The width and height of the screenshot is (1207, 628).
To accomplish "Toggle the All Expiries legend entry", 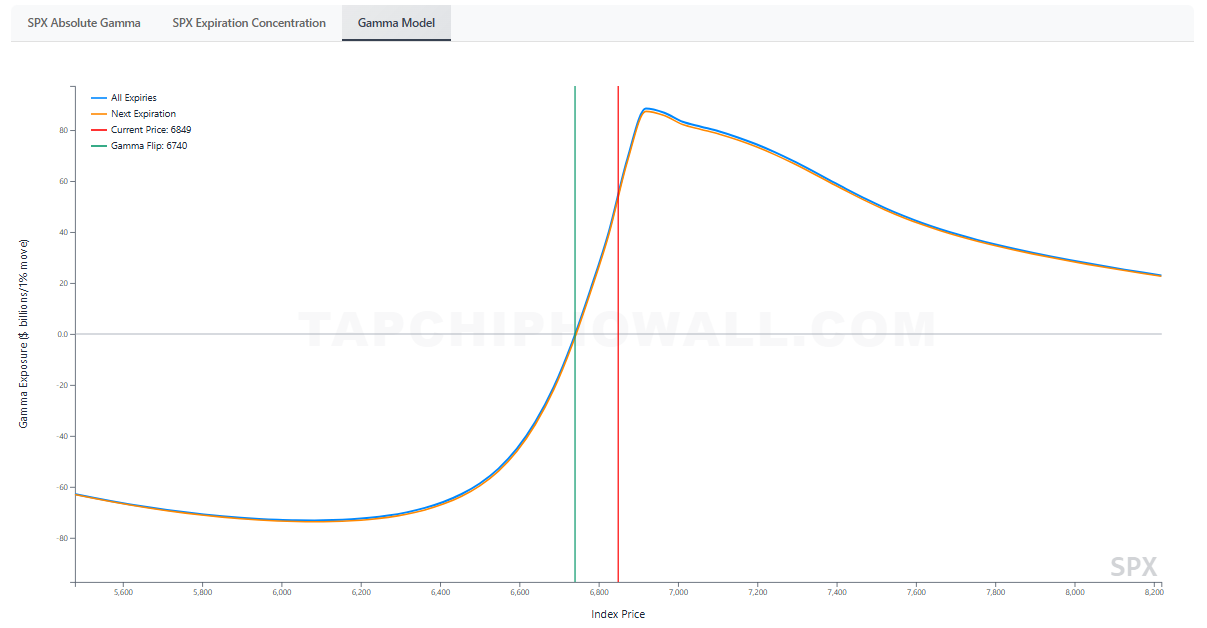I will pyautogui.click(x=133, y=98).
